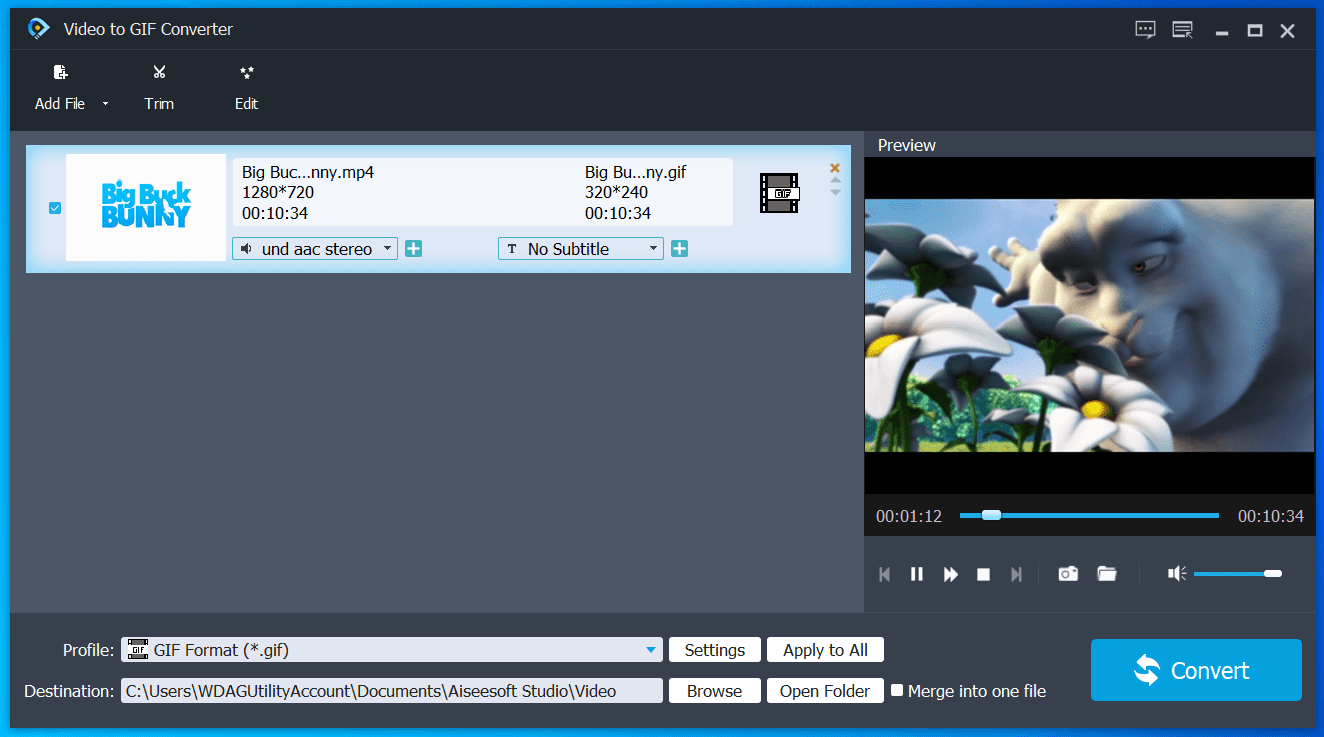Screen dimensions: 1324x737
Task: Take a snapshot with camera icon
Action: click(x=1068, y=574)
